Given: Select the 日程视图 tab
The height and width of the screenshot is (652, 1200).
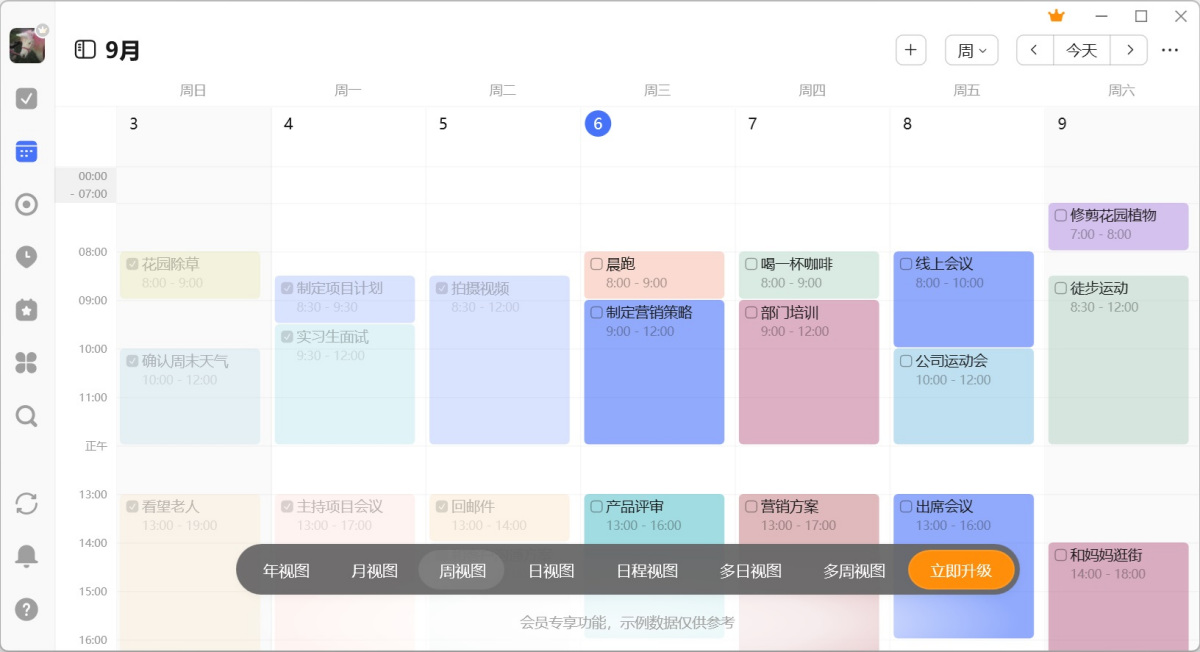Looking at the screenshot, I should point(647,571).
